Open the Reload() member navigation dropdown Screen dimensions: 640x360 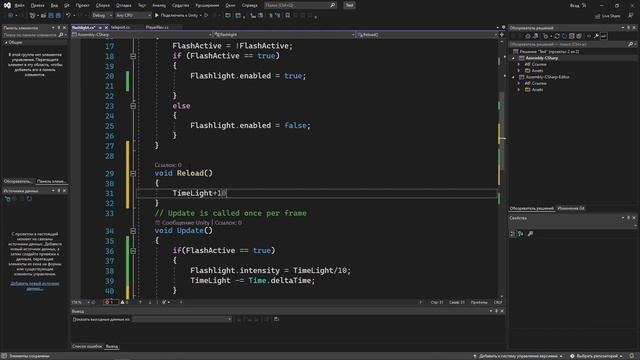point(427,35)
